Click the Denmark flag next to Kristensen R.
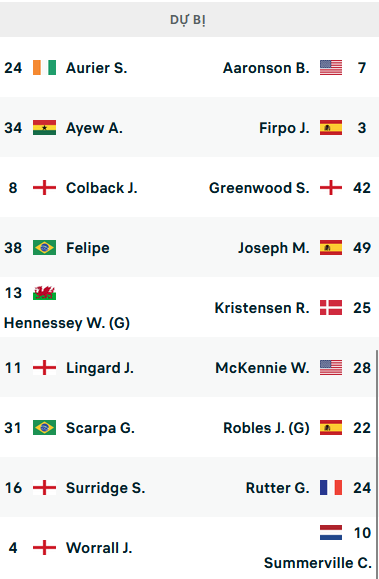This screenshot has width=379, height=579. tap(331, 308)
